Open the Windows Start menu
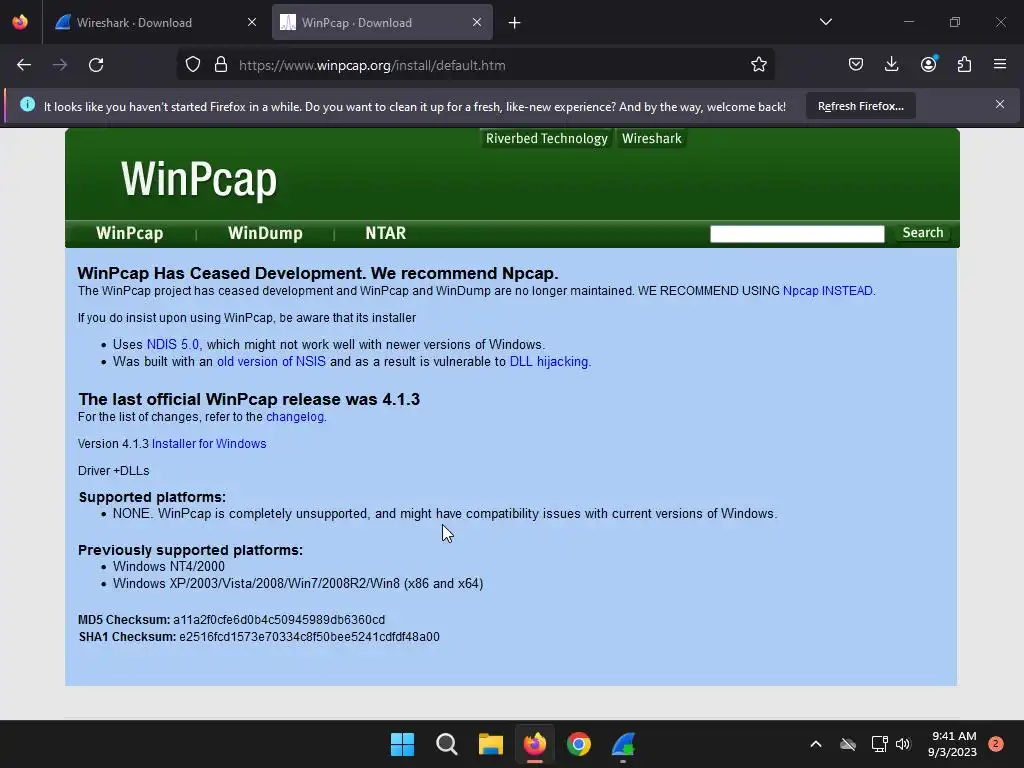This screenshot has width=1024, height=768. click(x=402, y=744)
